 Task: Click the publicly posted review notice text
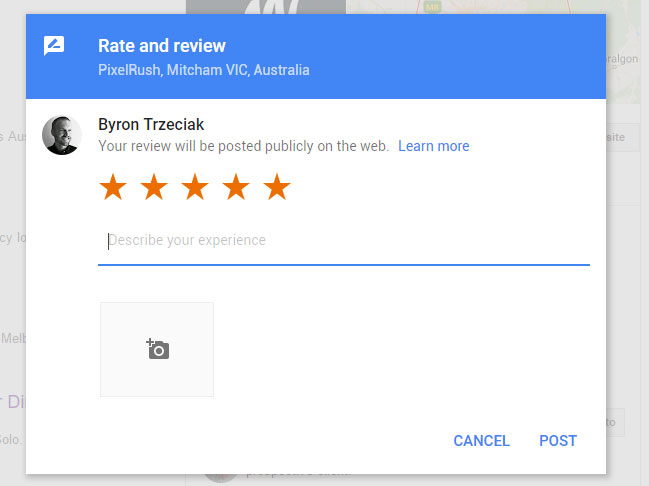point(243,146)
